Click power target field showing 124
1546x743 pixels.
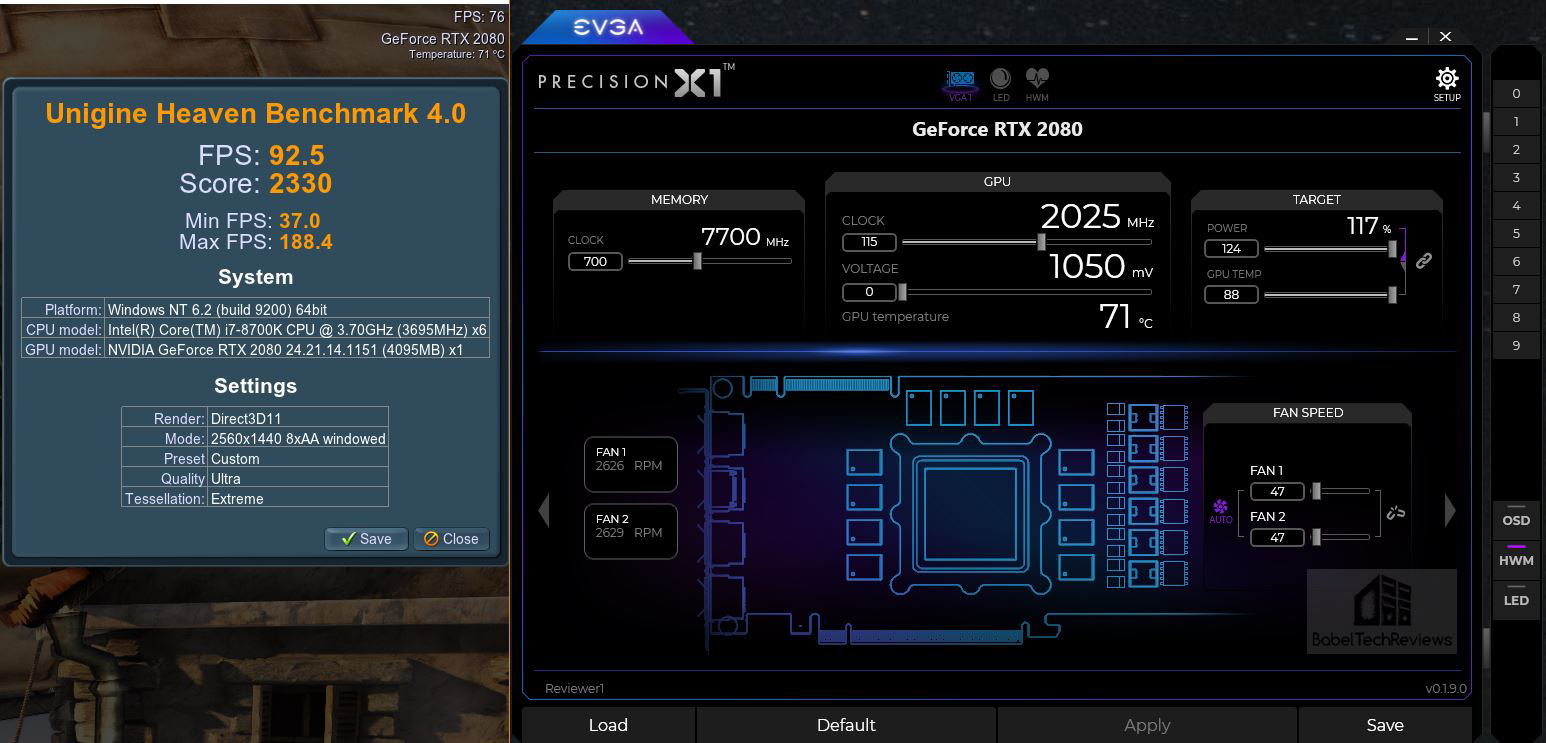coord(1231,249)
